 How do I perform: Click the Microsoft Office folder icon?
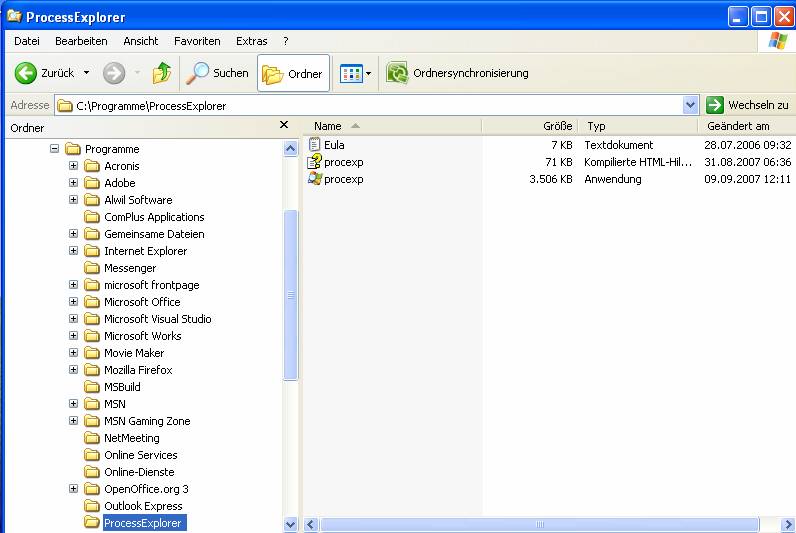[92, 302]
